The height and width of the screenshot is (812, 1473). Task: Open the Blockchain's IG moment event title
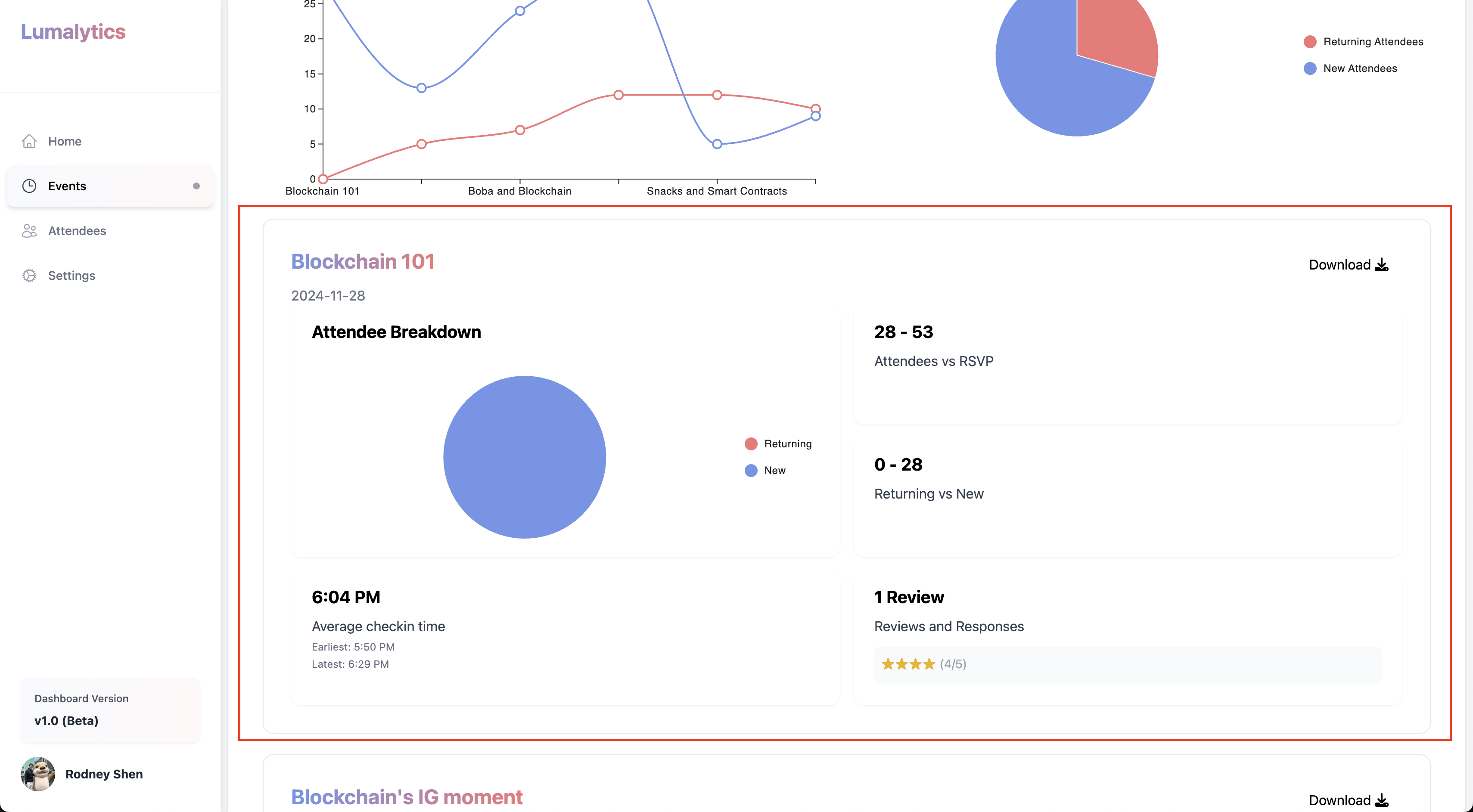point(407,797)
